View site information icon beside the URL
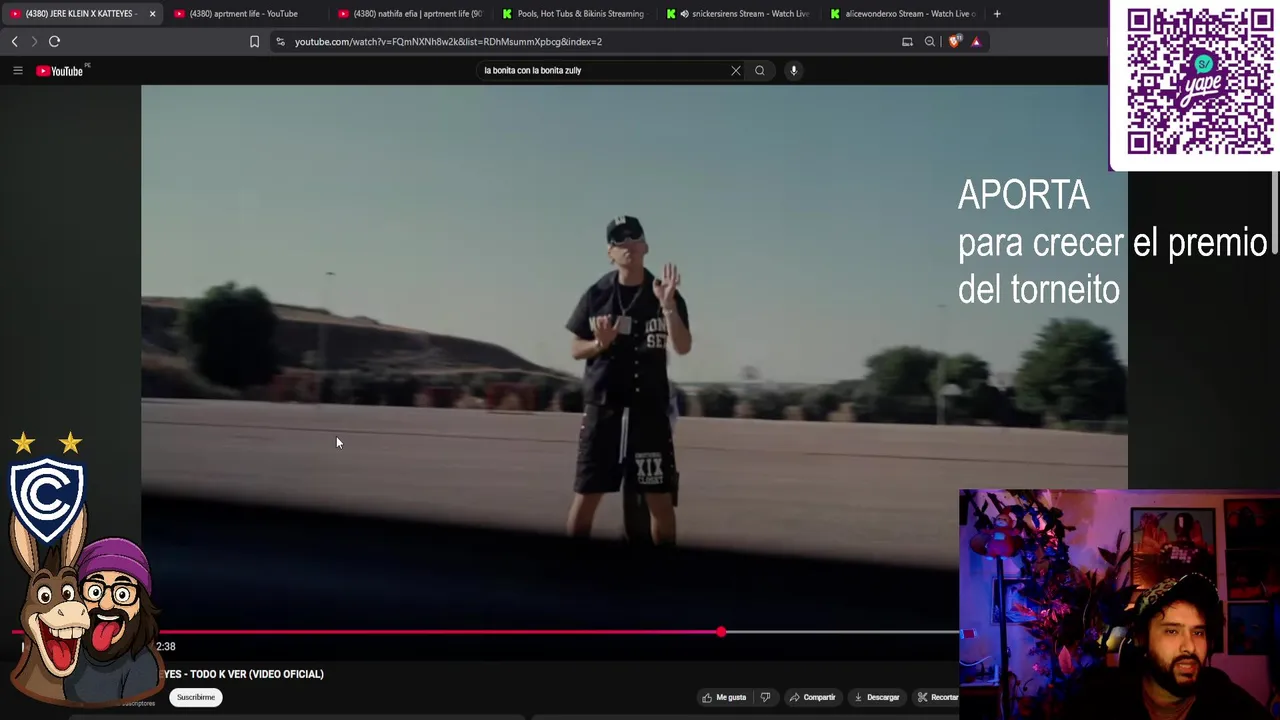Screen dimensions: 1280x720 click(280, 41)
